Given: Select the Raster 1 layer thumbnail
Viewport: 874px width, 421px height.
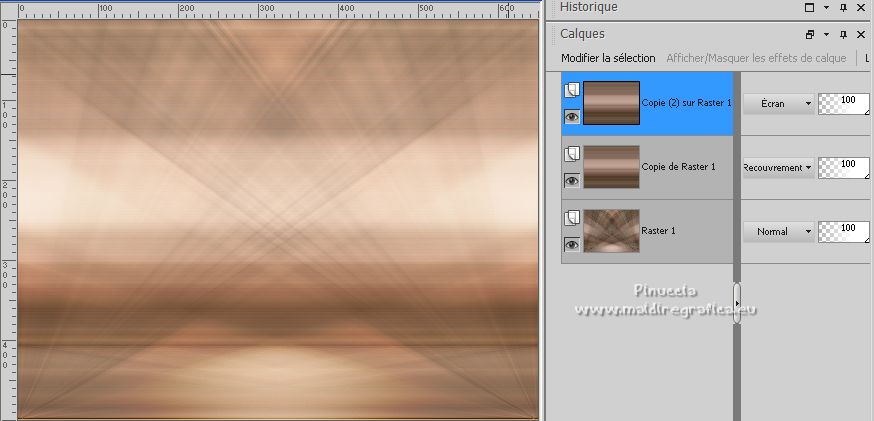Looking at the screenshot, I should [x=611, y=231].
